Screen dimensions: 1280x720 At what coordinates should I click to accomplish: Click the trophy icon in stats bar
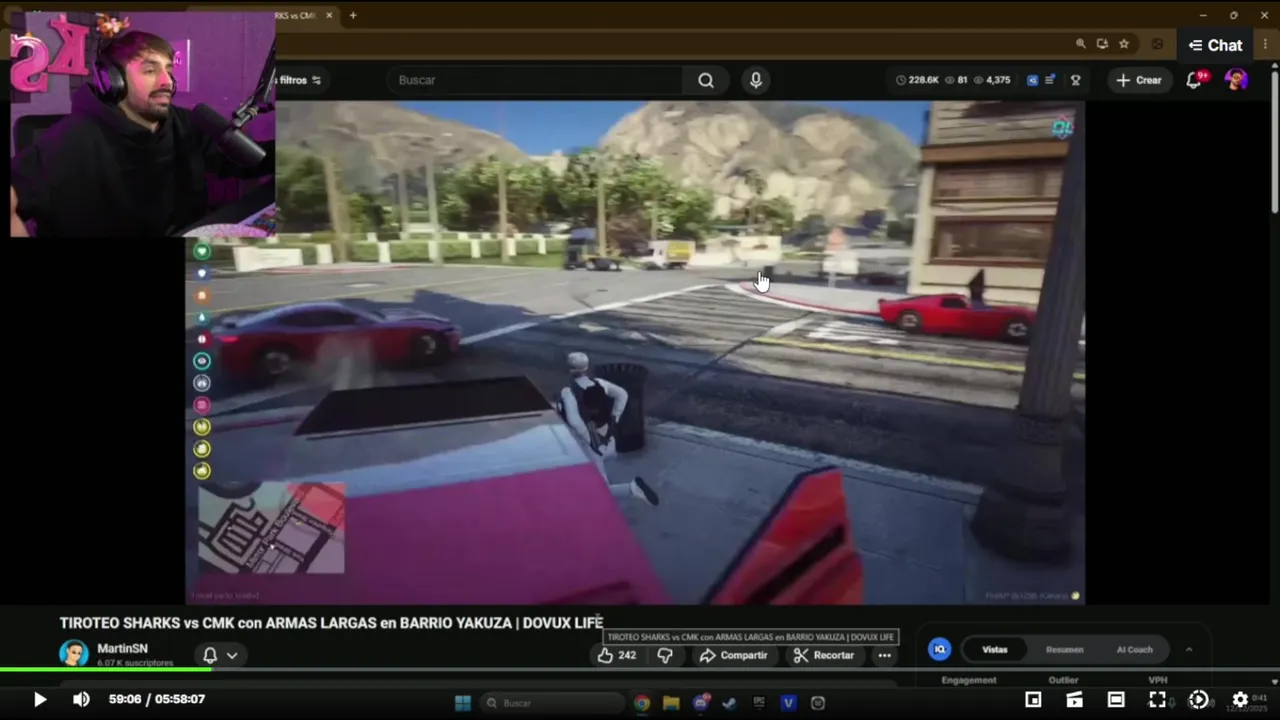(1075, 80)
